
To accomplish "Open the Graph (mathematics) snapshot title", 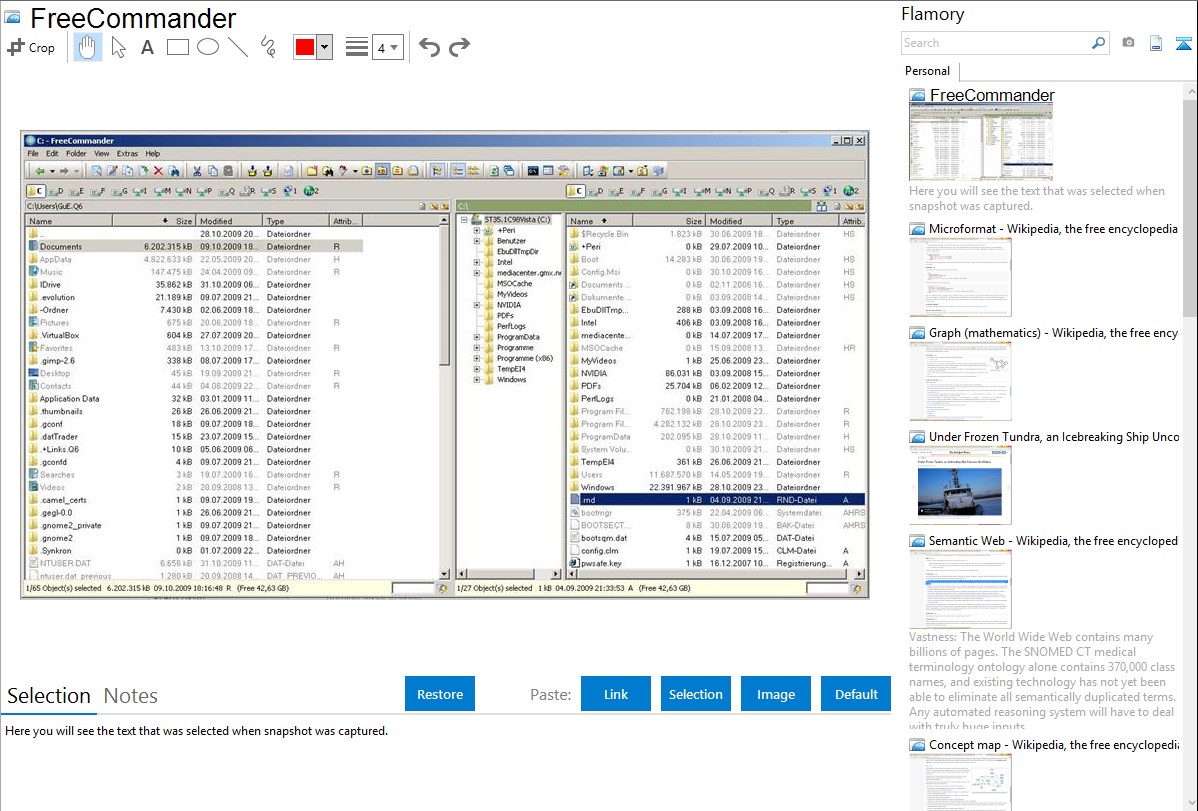I will 1053,333.
